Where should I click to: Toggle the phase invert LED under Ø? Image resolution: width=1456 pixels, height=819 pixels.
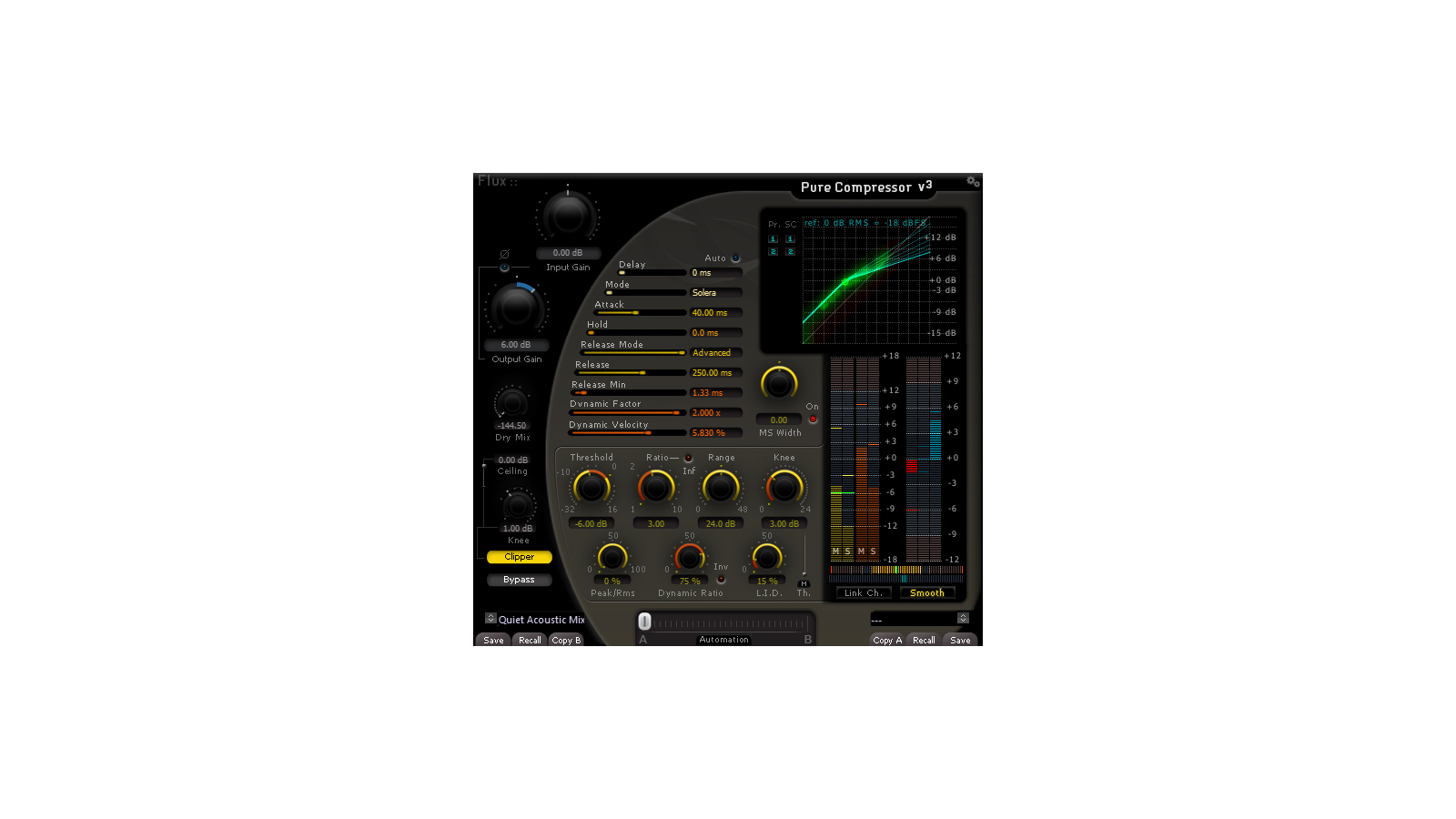(504, 268)
